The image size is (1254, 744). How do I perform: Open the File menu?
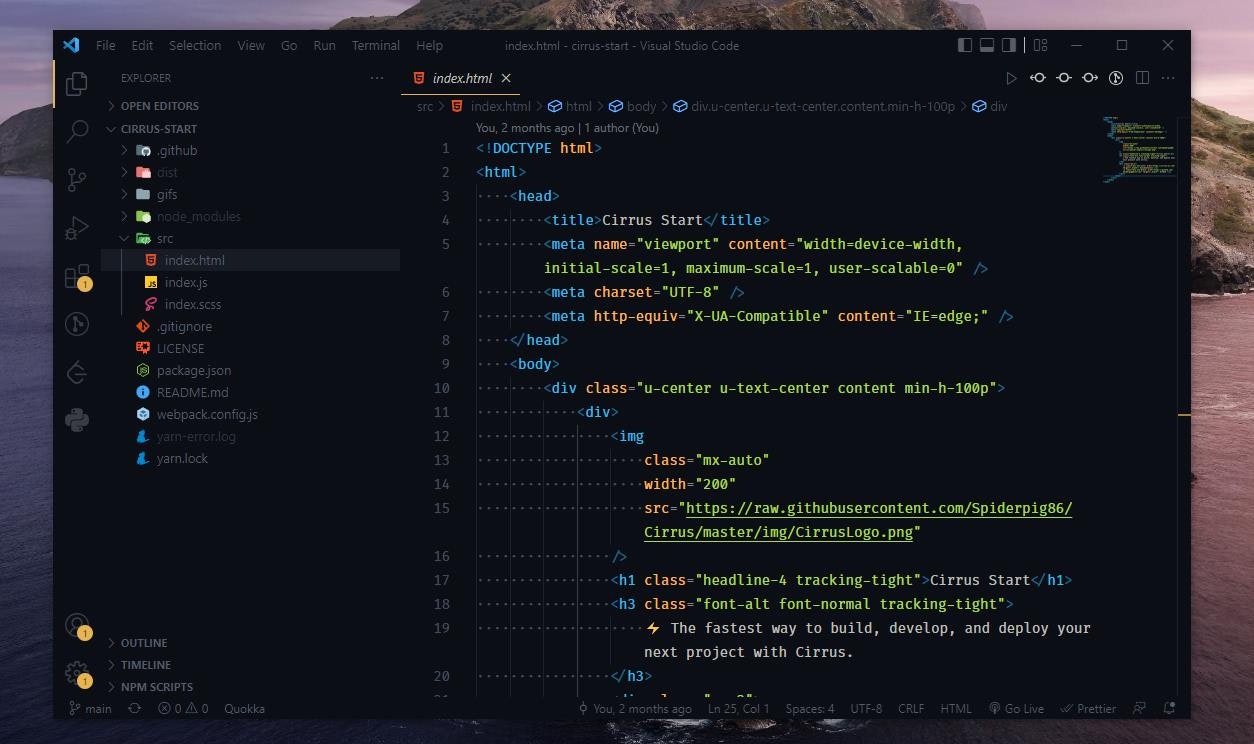click(x=106, y=45)
